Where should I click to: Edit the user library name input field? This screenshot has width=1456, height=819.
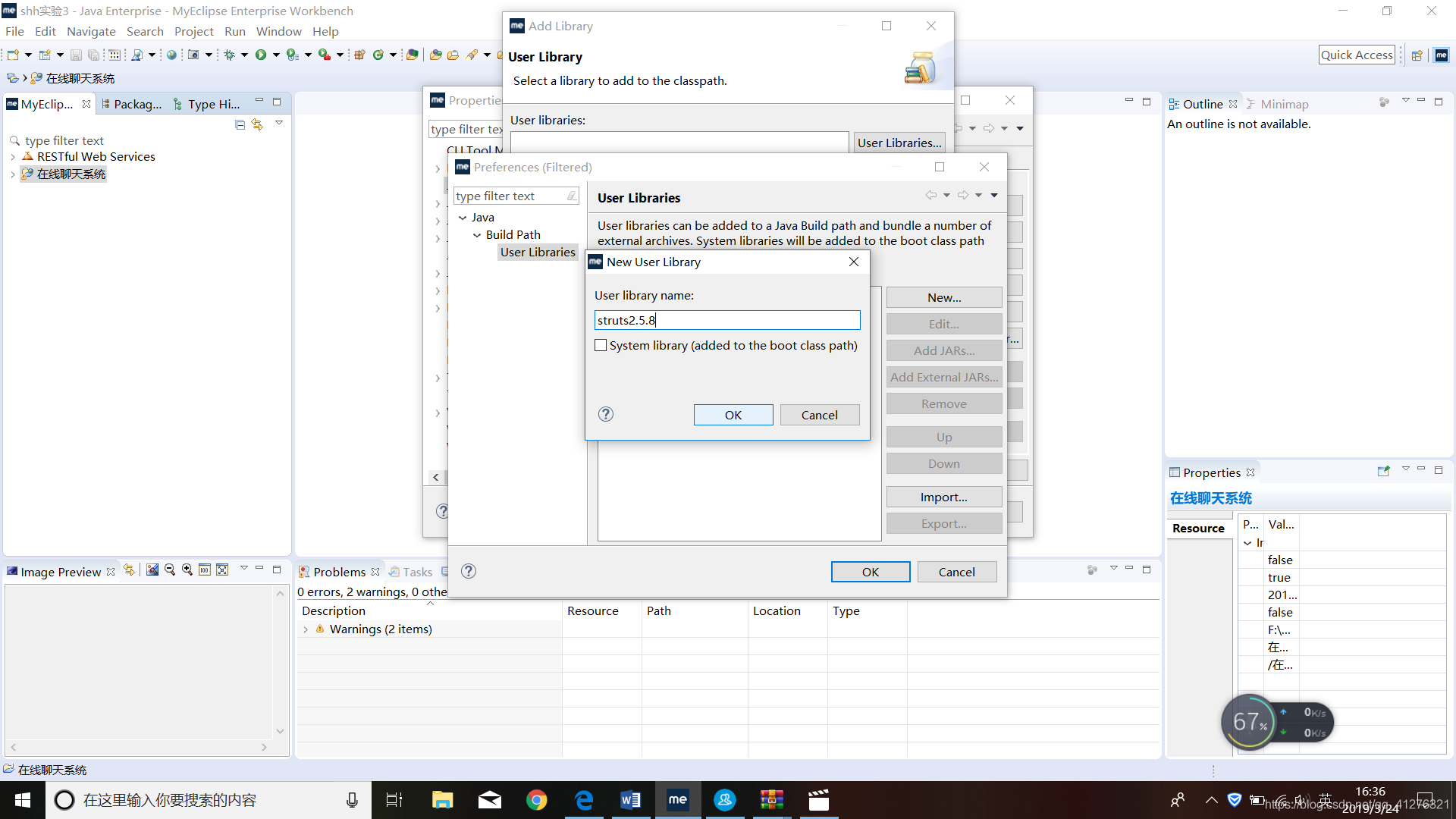(727, 319)
